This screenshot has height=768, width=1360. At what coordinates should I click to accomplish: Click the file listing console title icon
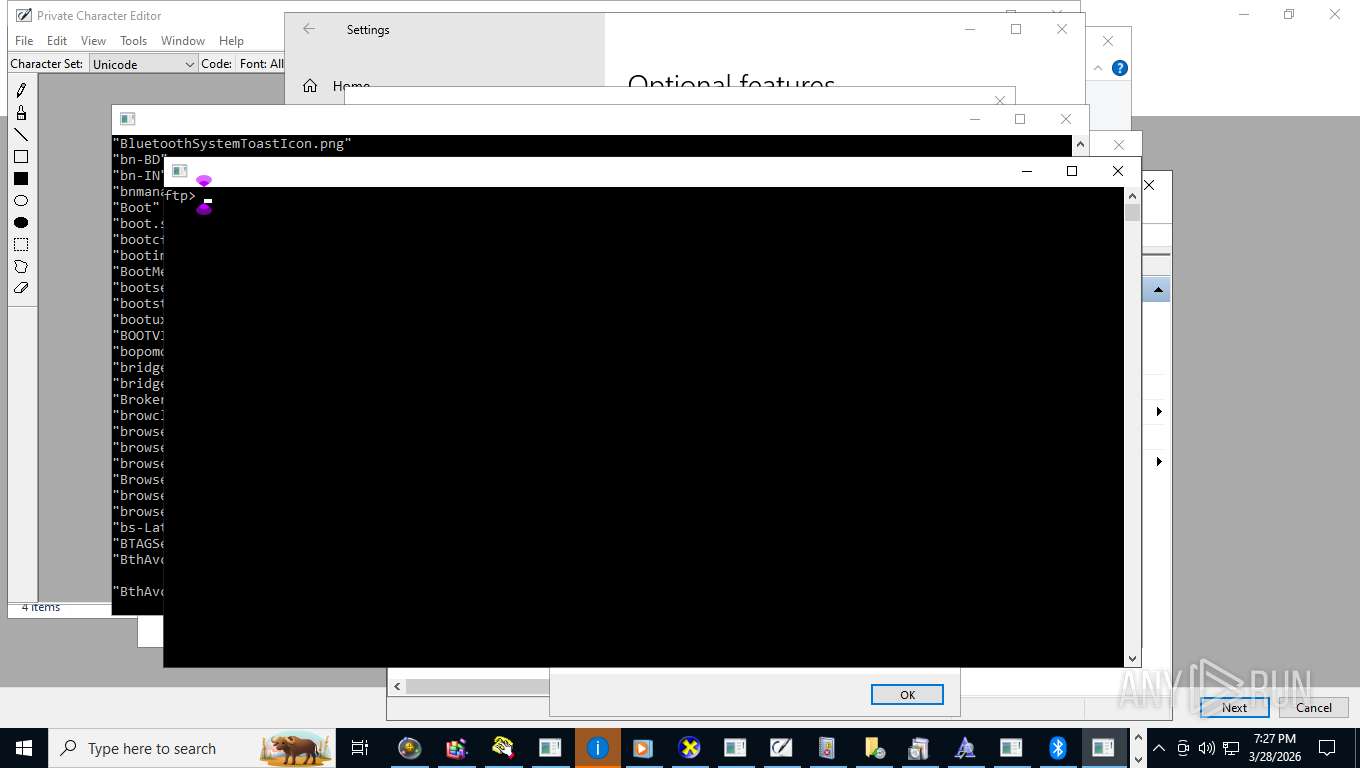pyautogui.click(x=127, y=119)
